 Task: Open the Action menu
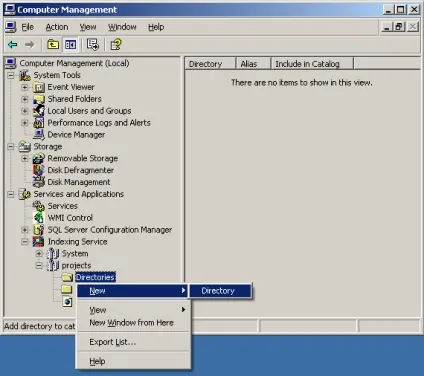pos(57,27)
